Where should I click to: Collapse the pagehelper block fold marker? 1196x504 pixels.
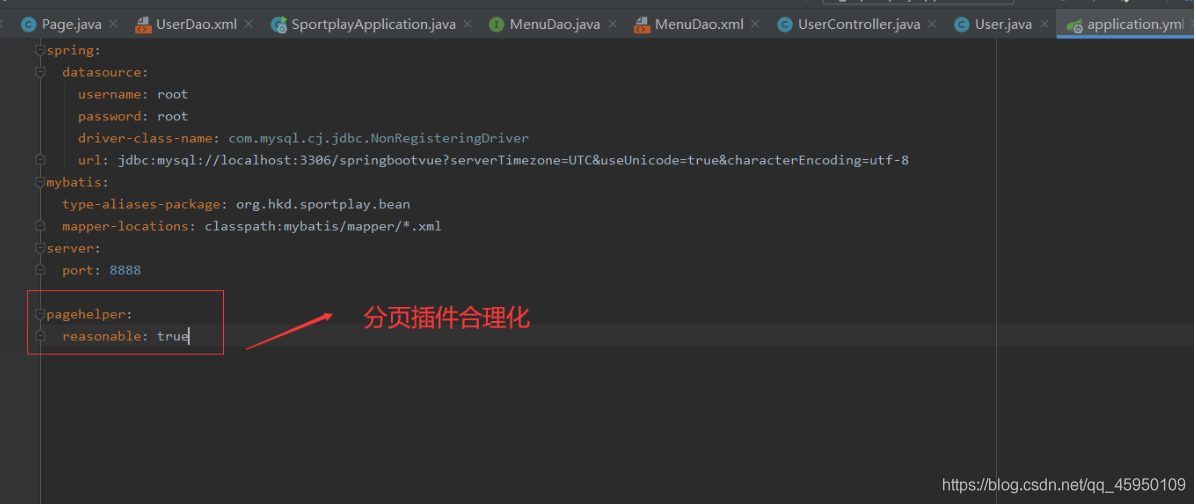point(40,313)
